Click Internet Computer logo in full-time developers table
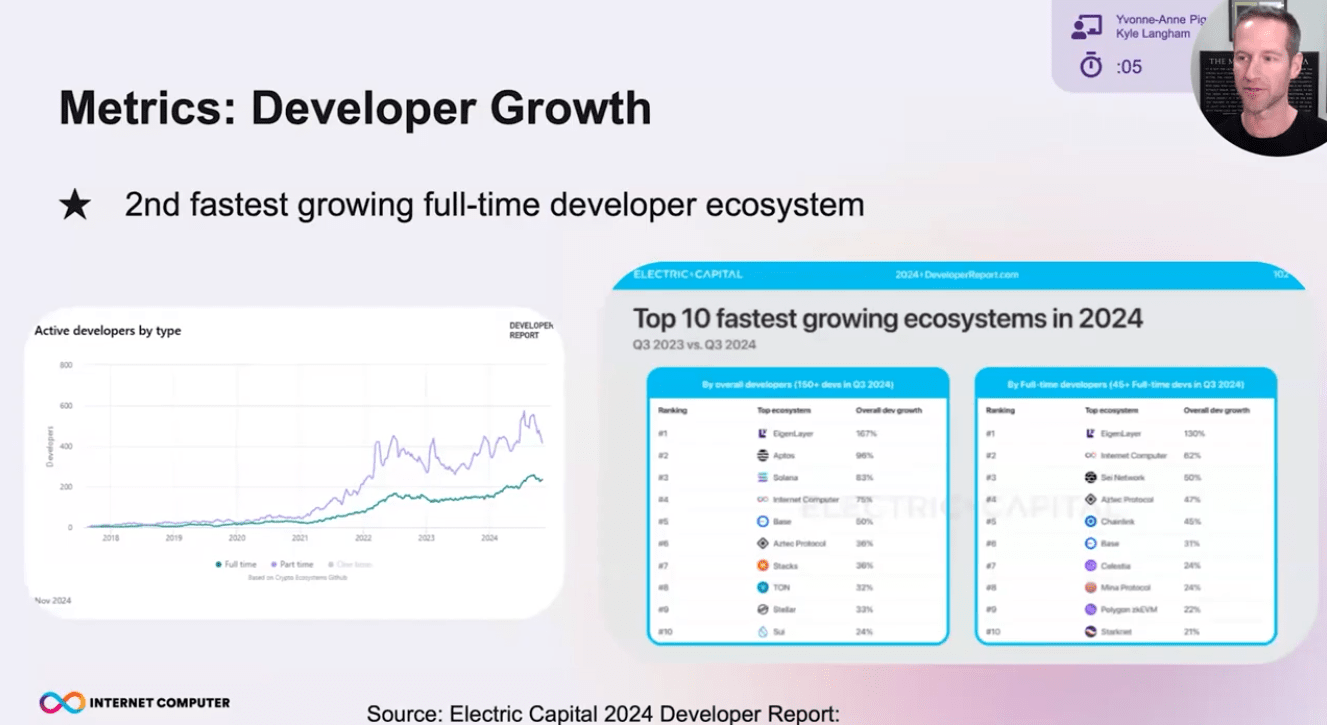This screenshot has width=1327, height=725. coord(1091,455)
